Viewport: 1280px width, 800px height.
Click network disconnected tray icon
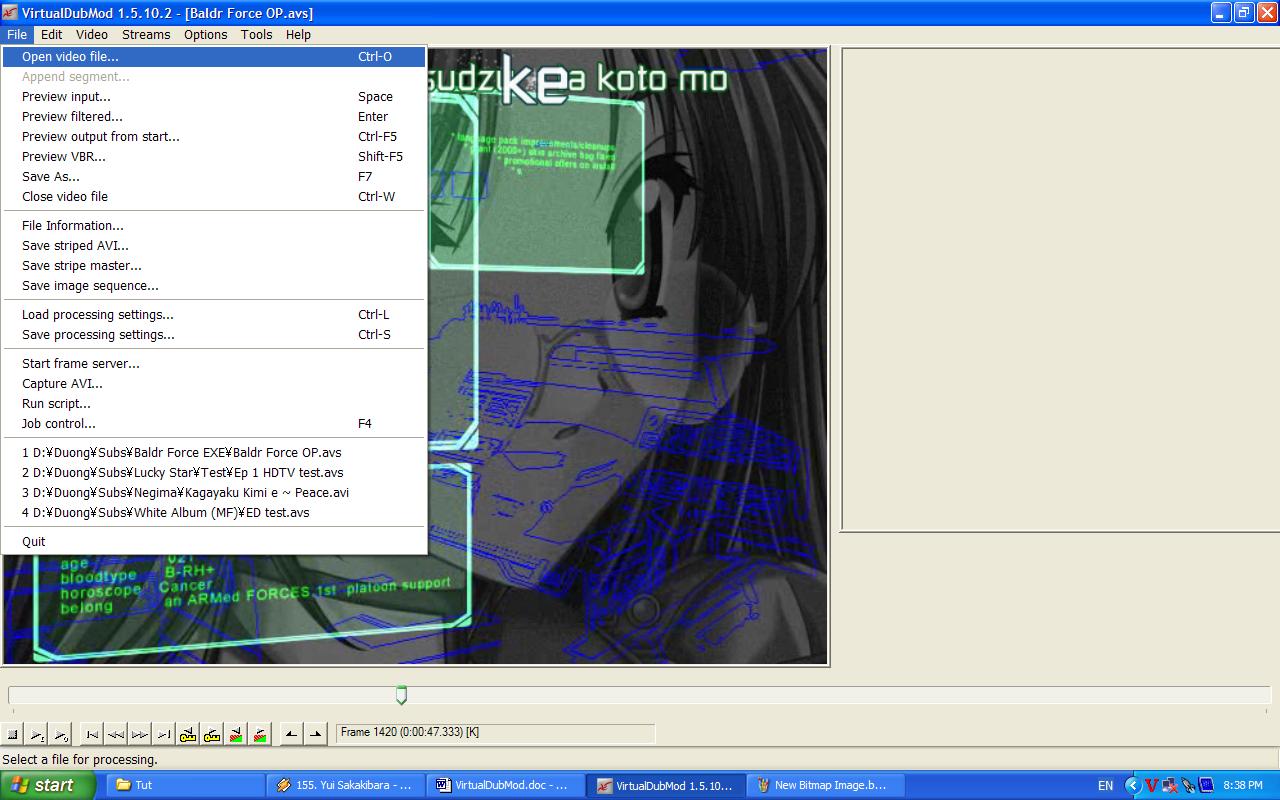click(1170, 786)
